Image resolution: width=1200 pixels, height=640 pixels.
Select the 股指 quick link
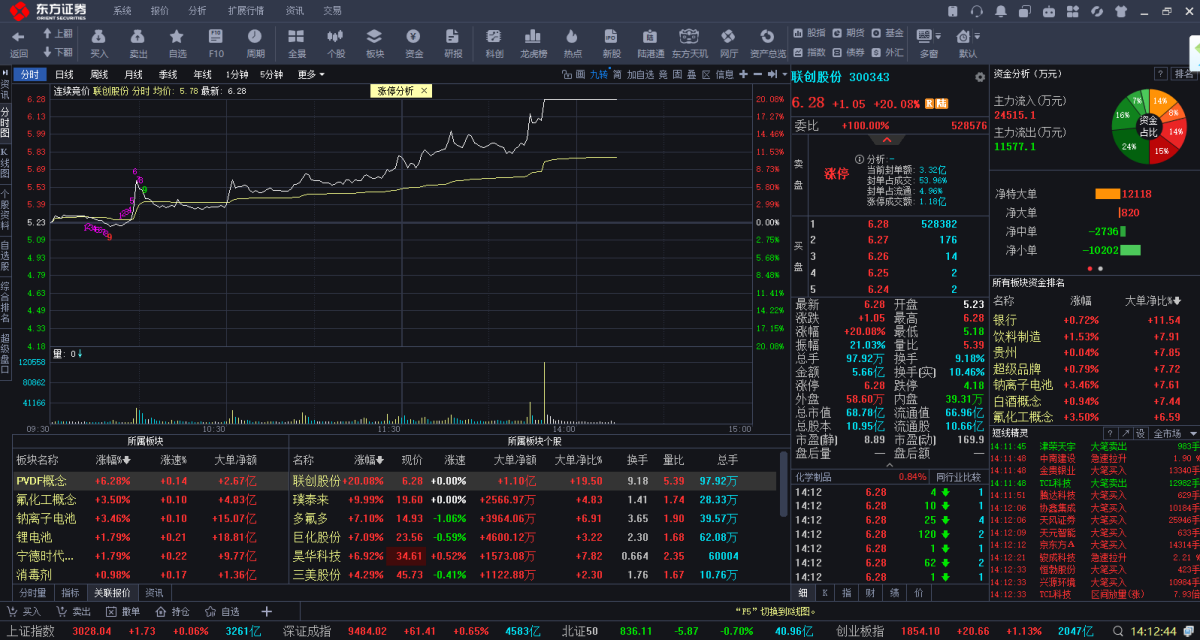[810, 33]
